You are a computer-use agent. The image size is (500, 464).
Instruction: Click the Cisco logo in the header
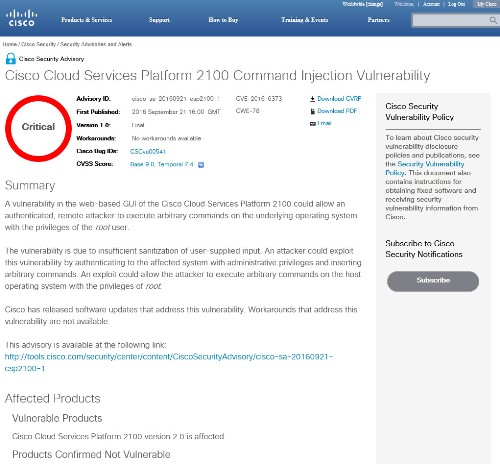[x=21, y=18]
